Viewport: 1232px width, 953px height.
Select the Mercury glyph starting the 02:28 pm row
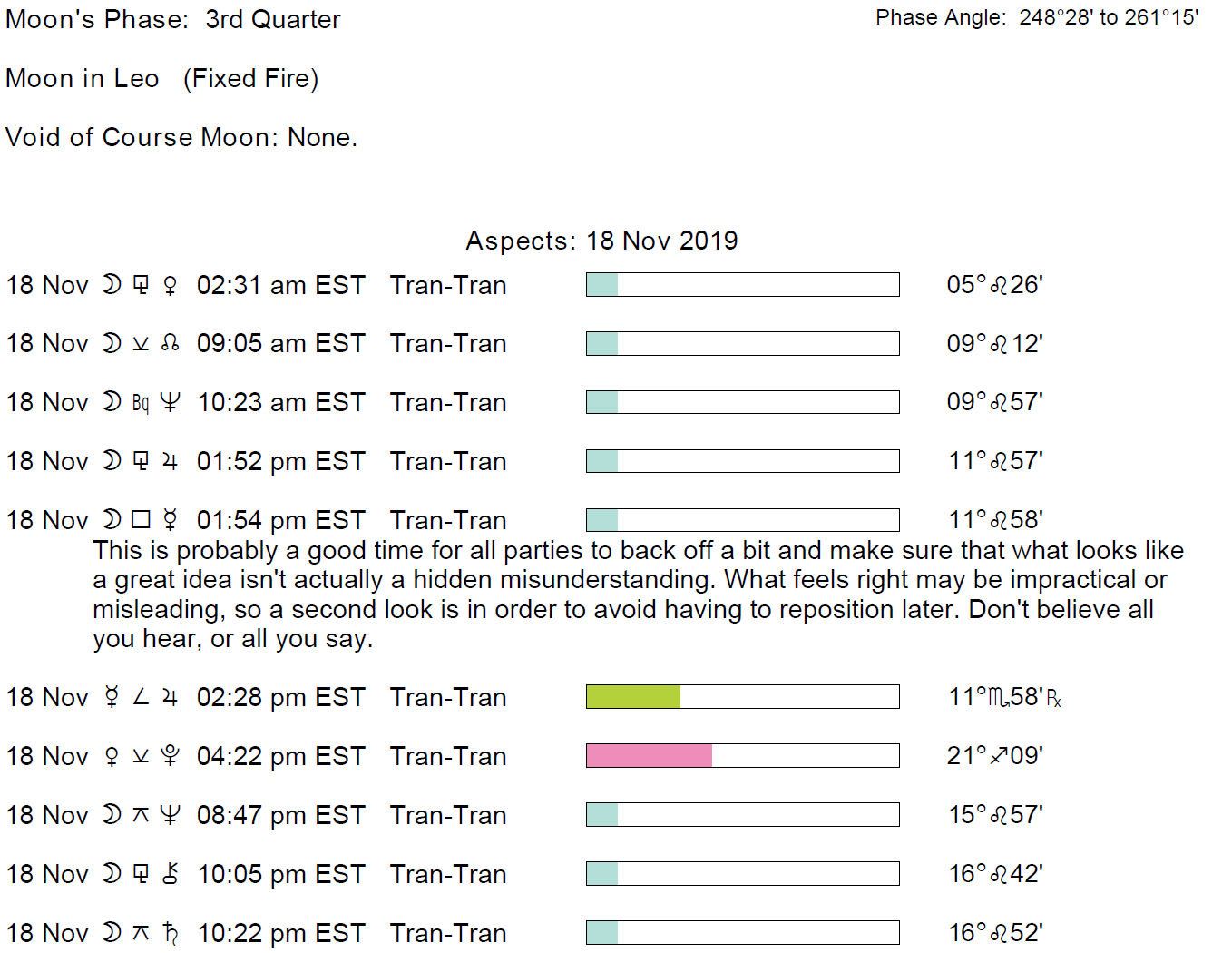pyautogui.click(x=112, y=697)
